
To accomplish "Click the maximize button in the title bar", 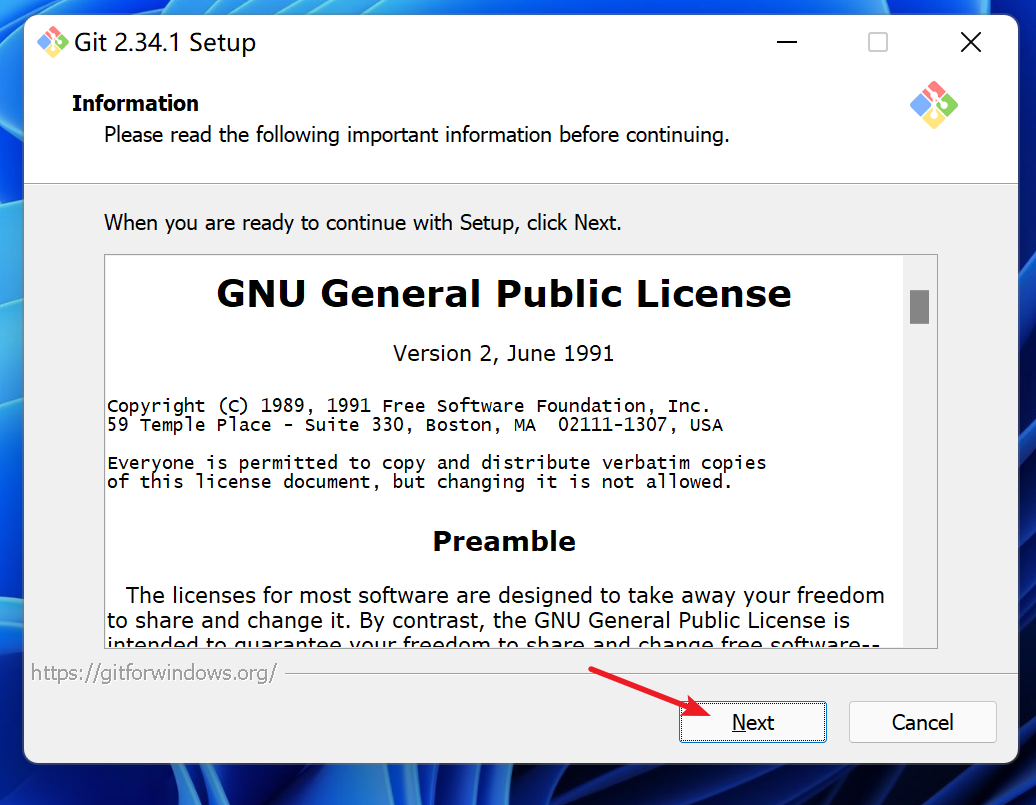I will (x=877, y=42).
